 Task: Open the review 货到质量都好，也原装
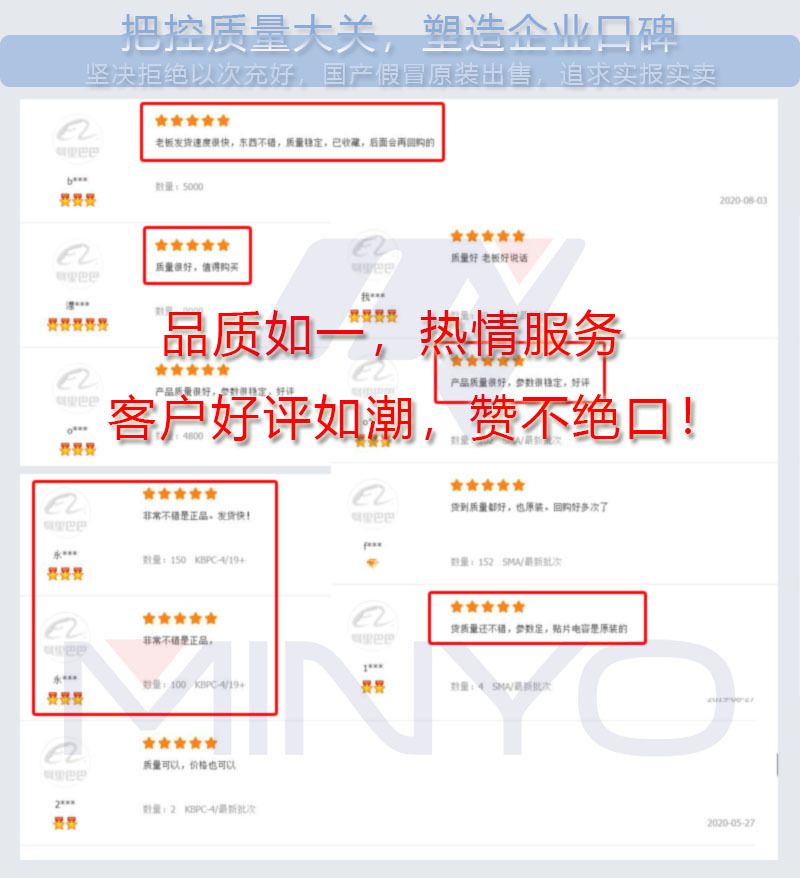[529, 507]
